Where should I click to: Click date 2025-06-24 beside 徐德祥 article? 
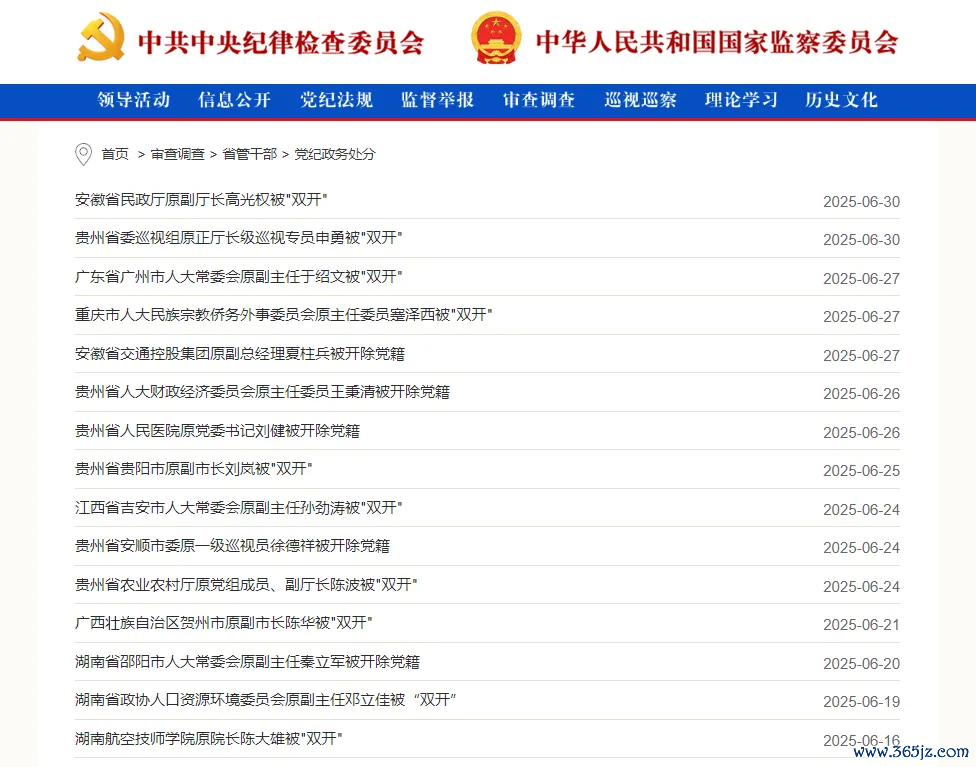click(x=861, y=548)
